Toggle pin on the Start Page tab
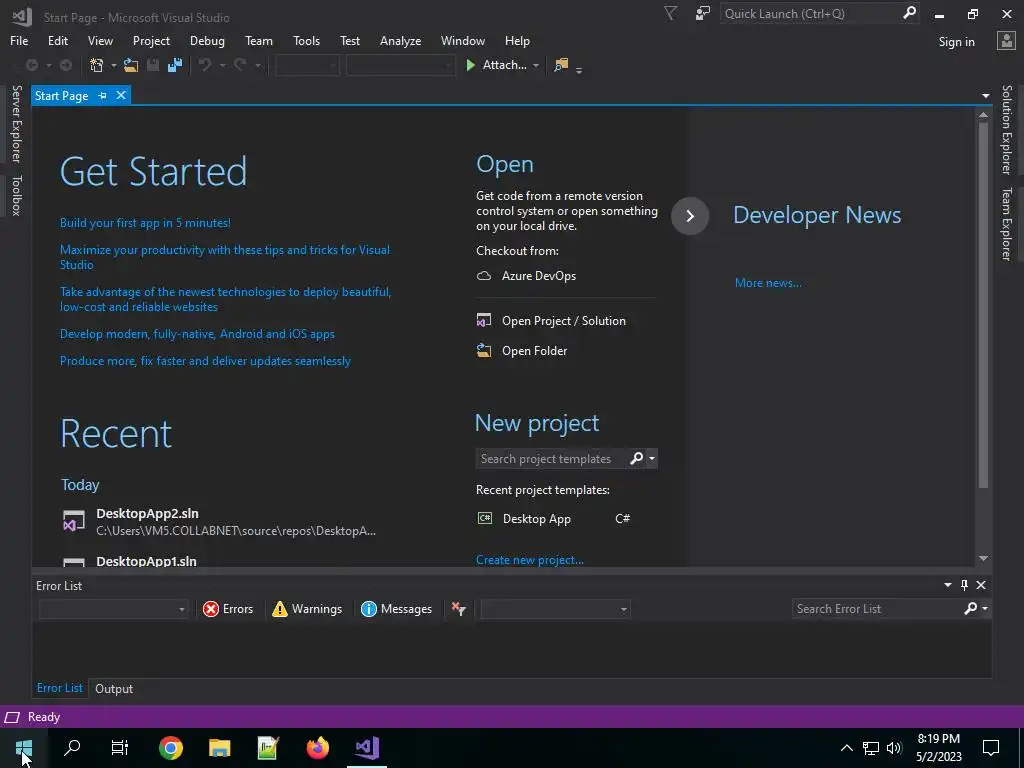This screenshot has width=1024, height=768. [103, 95]
